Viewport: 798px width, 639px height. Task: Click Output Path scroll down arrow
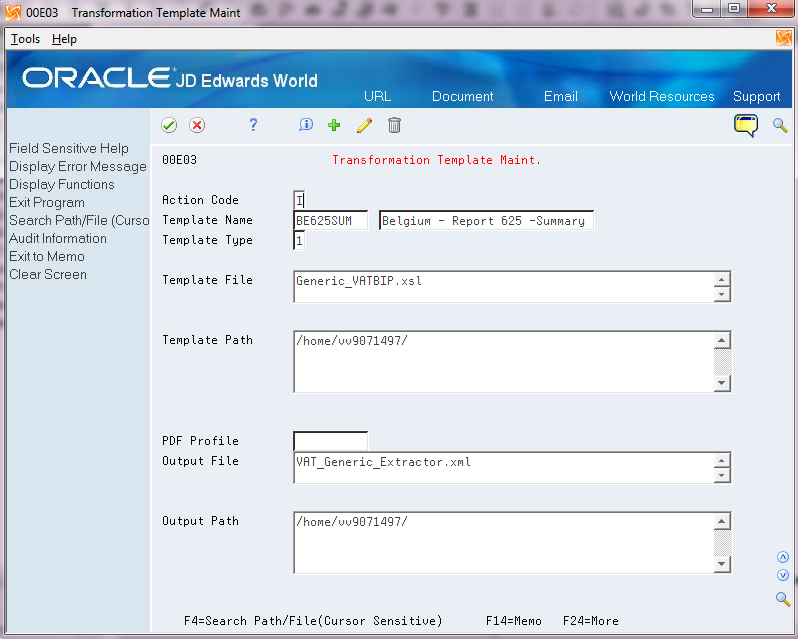click(x=722, y=564)
